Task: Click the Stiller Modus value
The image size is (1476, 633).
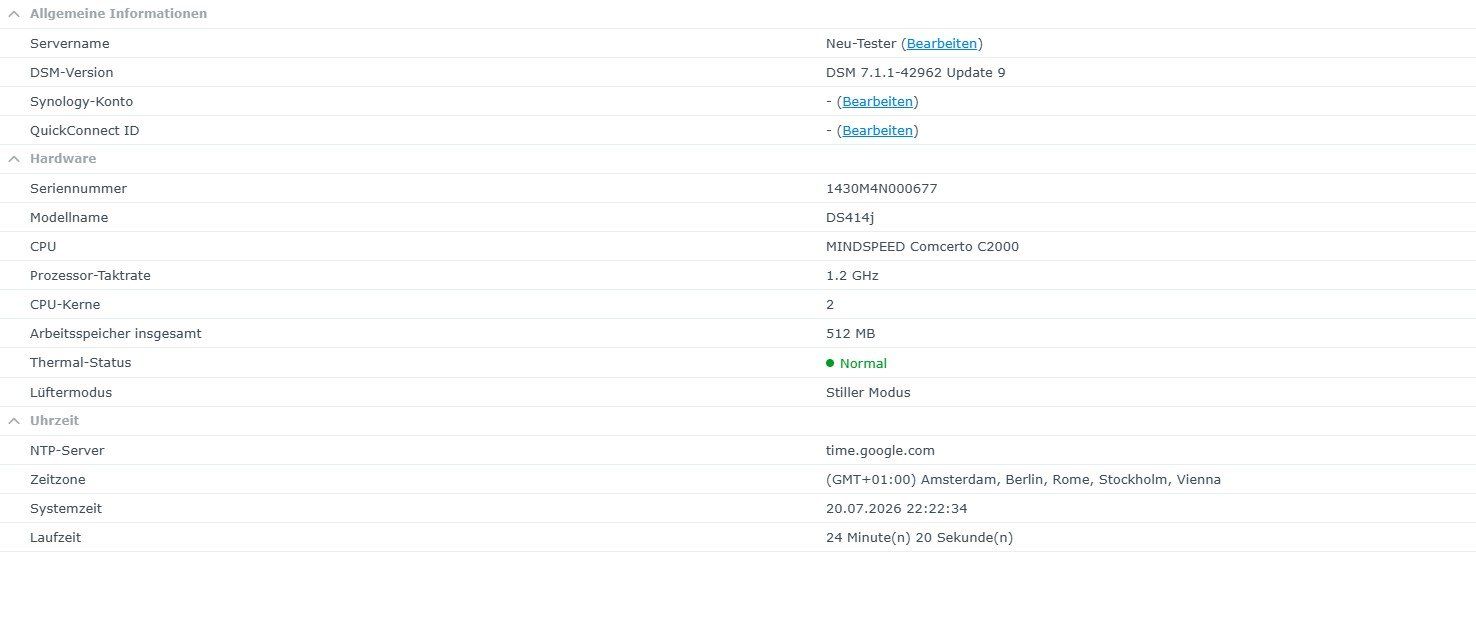Action: pyautogui.click(x=868, y=393)
